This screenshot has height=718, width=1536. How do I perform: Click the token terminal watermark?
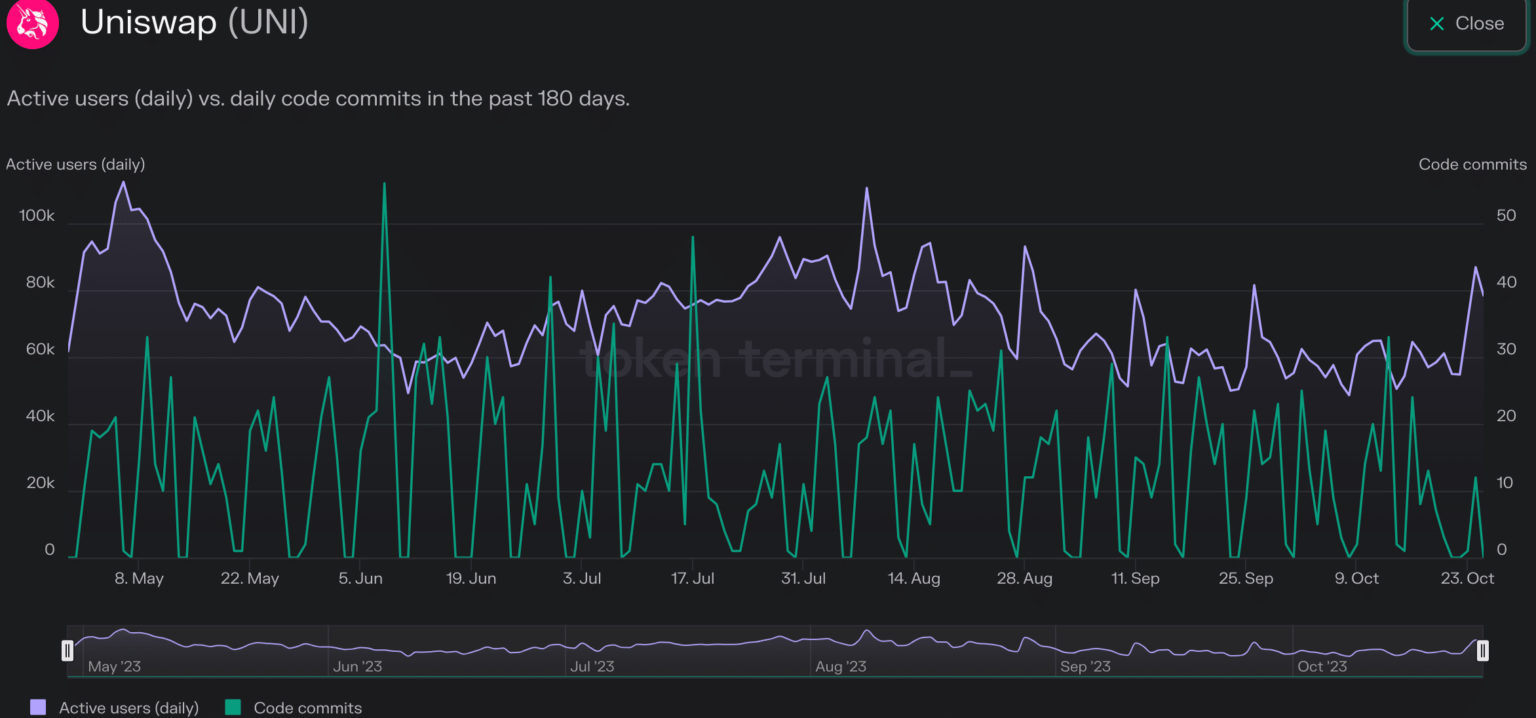pyautogui.click(x=776, y=358)
